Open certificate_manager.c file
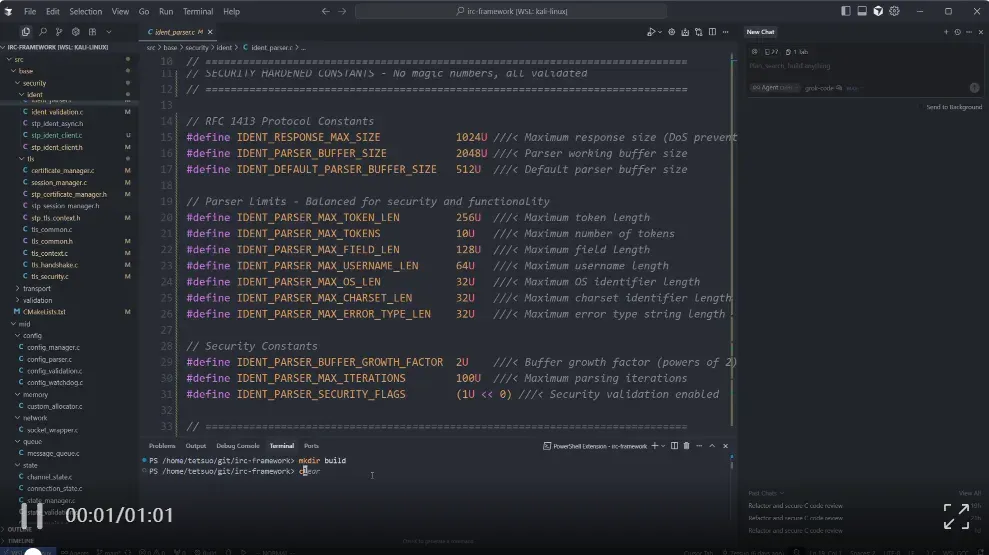Screen dimensions: 989x555 tap(62, 170)
